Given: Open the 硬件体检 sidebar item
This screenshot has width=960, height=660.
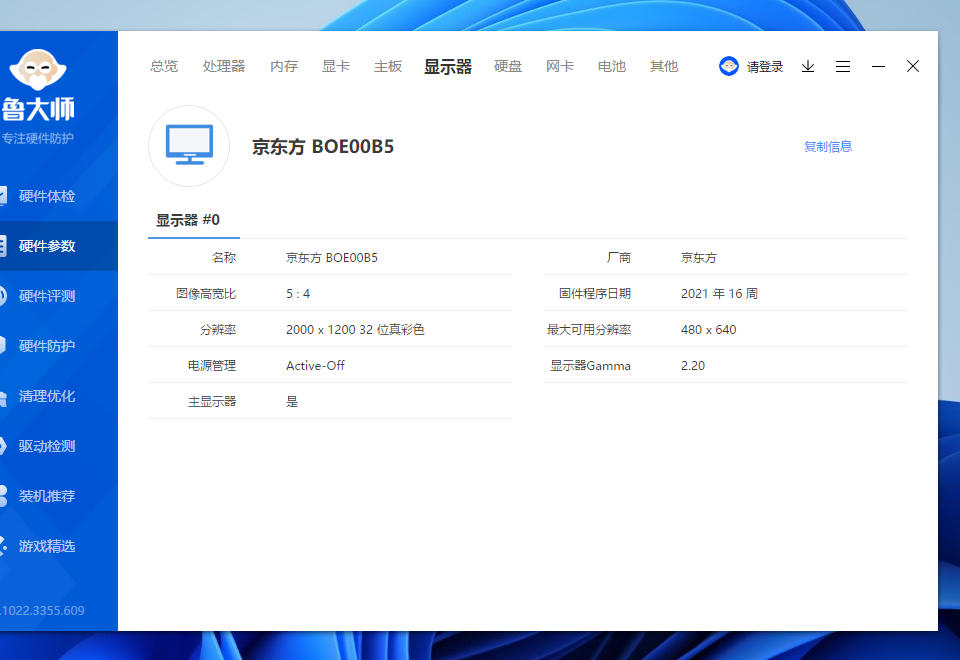Looking at the screenshot, I should [x=47, y=196].
